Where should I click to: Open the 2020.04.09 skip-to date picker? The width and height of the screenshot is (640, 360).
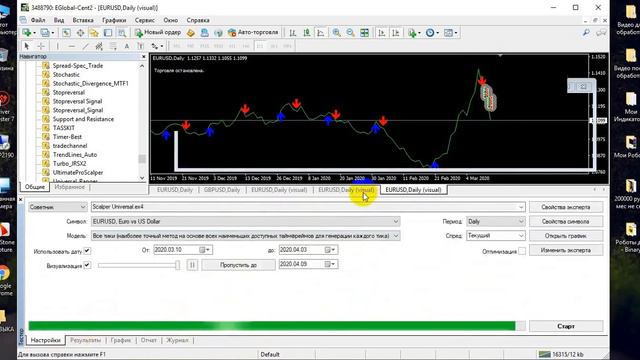coord(330,264)
